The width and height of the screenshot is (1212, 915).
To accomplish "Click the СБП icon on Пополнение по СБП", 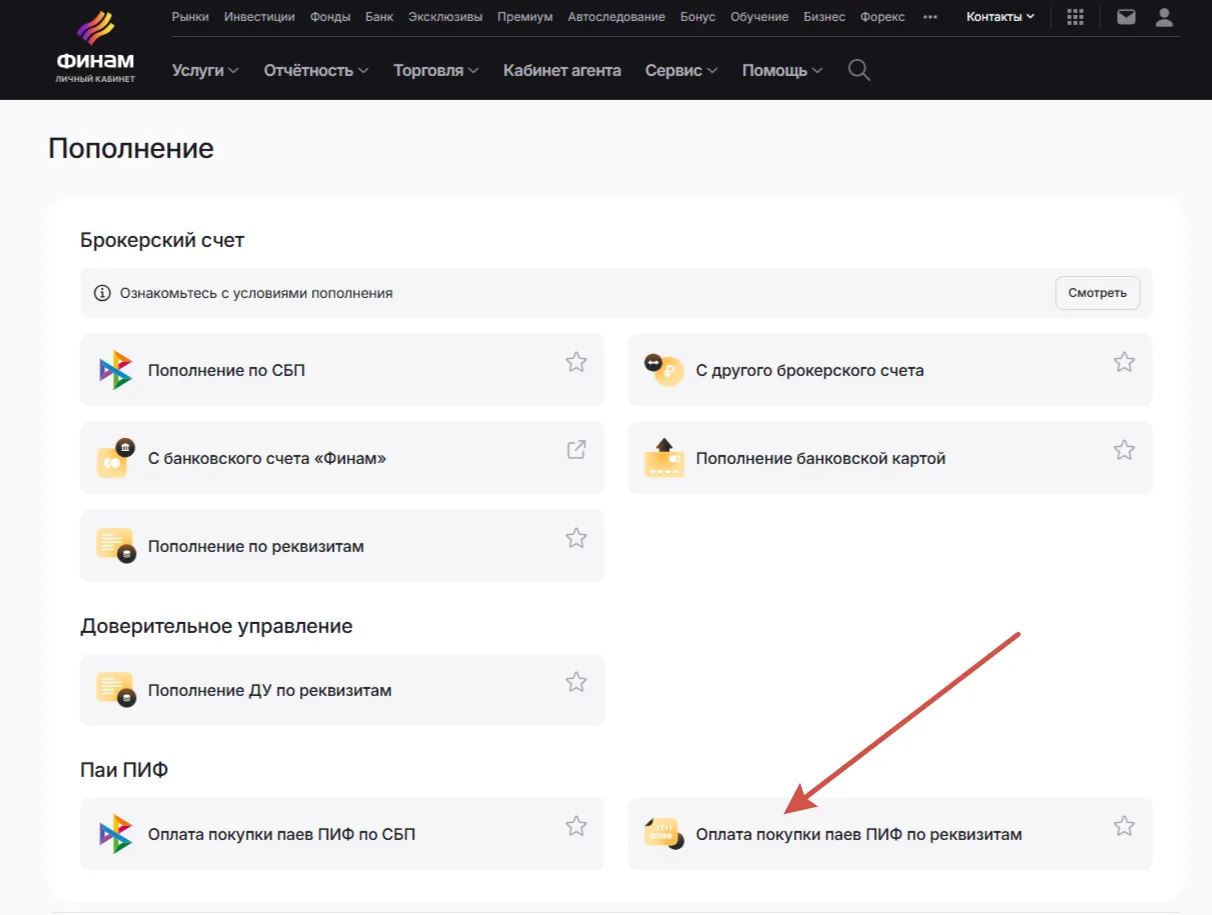I will (115, 370).
